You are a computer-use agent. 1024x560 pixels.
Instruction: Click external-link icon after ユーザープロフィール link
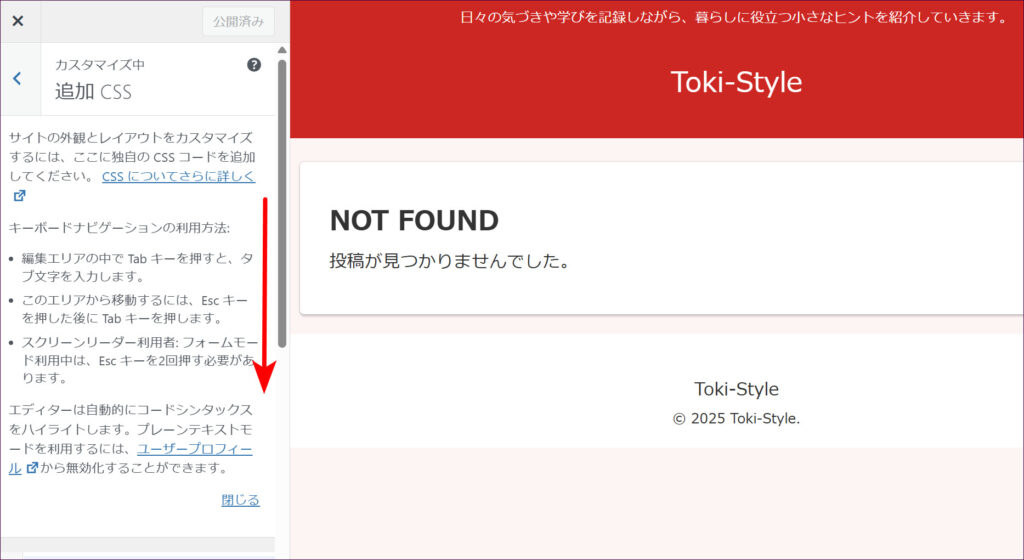tap(32, 467)
